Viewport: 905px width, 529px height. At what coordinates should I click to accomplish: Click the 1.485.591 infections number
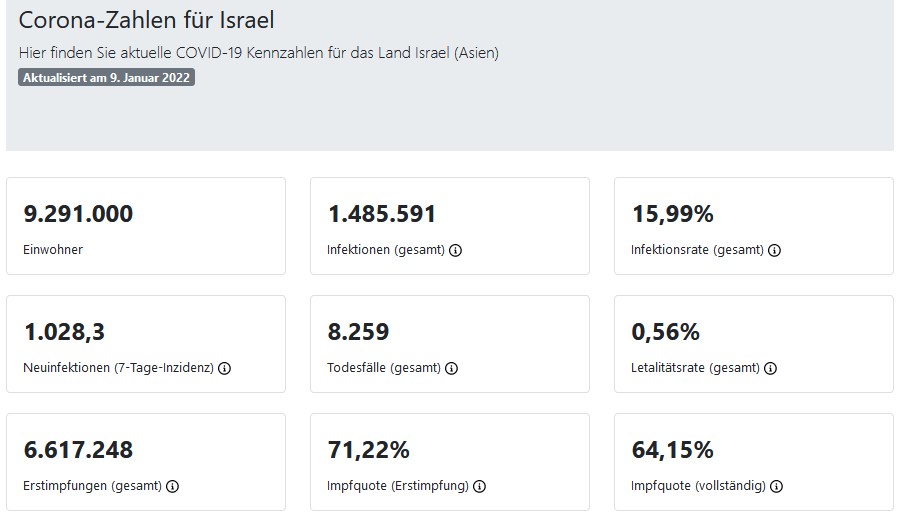(x=382, y=214)
